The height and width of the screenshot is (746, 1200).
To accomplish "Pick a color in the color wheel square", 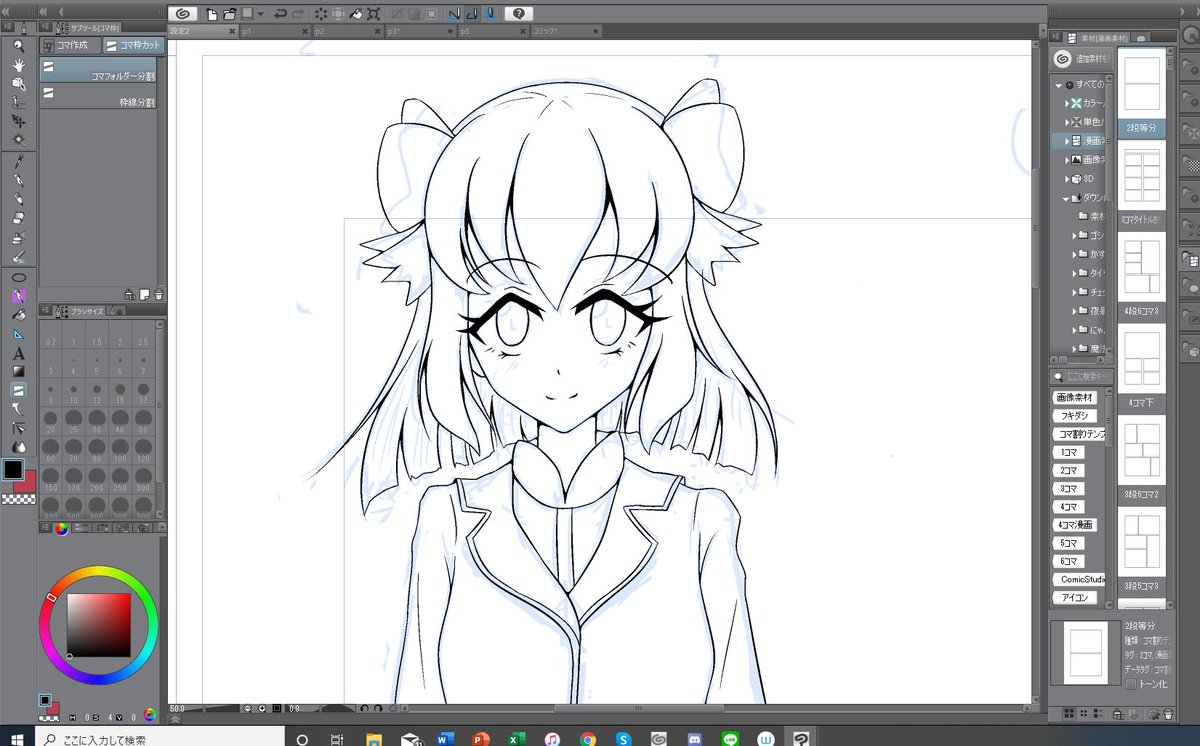I will [98, 625].
